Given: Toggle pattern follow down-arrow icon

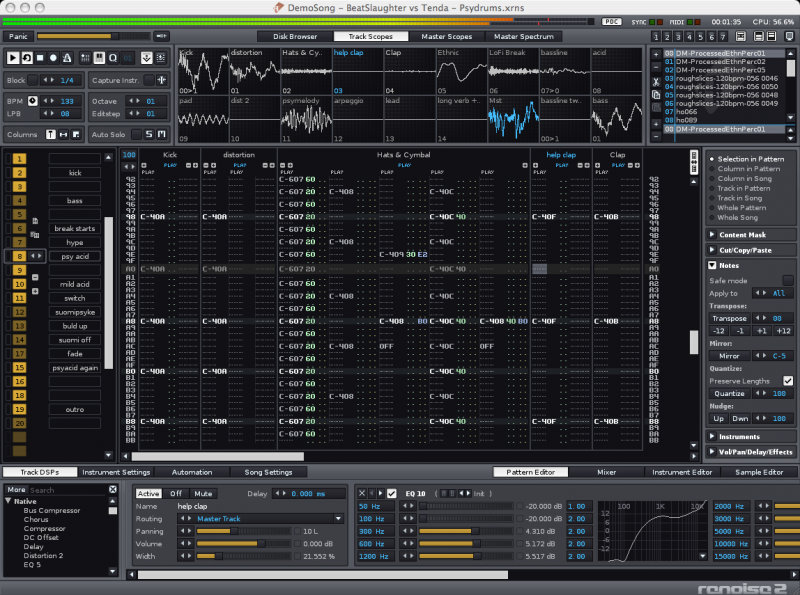Looking at the screenshot, I should (x=146, y=58).
